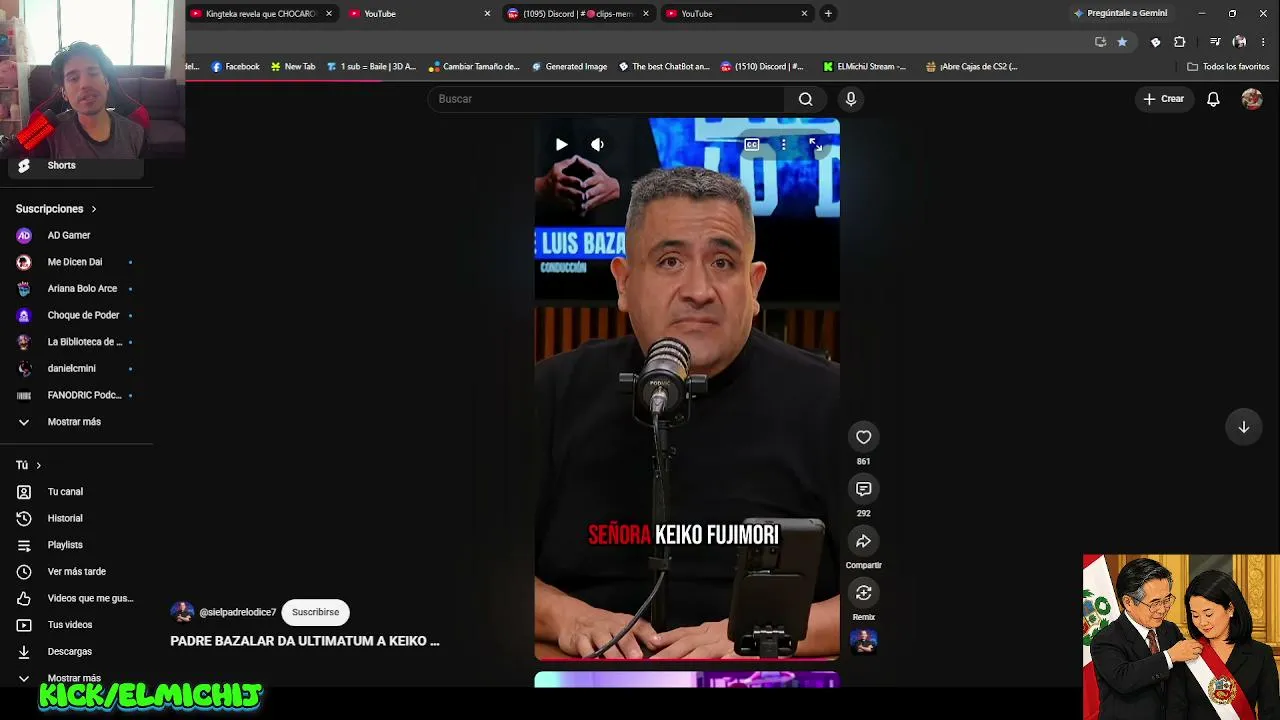Open Descargas in the sidebar
This screenshot has width=1280, height=720.
point(76,651)
